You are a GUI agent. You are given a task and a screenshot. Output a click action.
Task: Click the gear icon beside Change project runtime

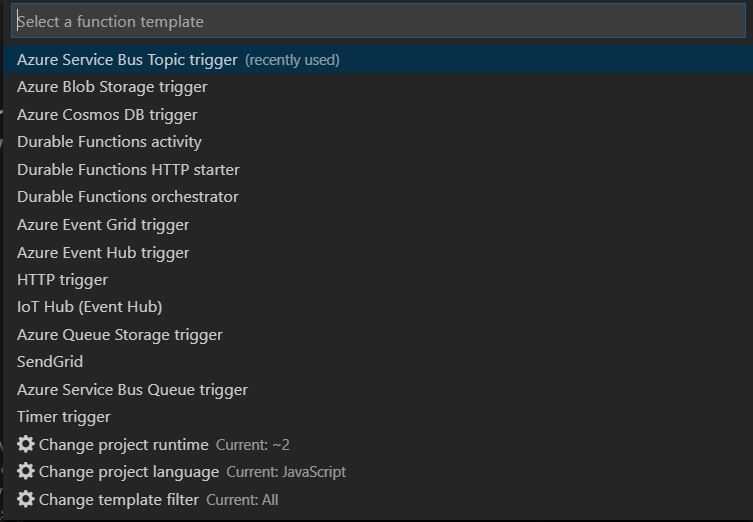(x=25, y=444)
